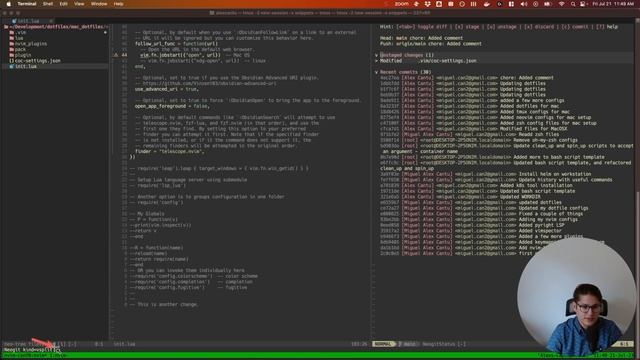
Task: Open the Help menu
Action: point(118,4)
